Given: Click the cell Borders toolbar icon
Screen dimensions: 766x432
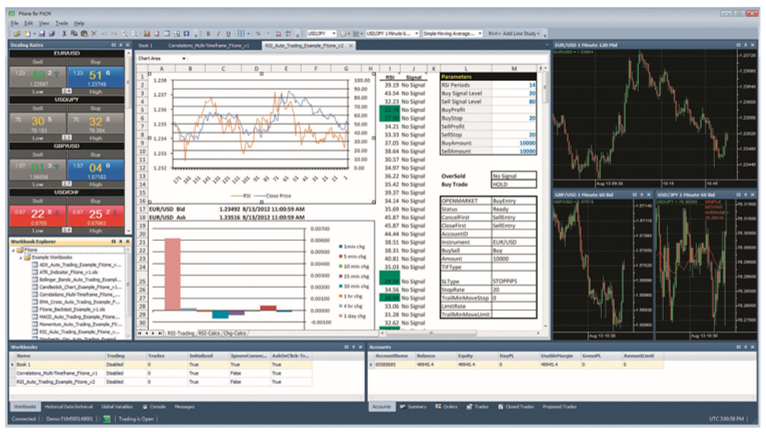Looking at the screenshot, I should tap(241, 34).
